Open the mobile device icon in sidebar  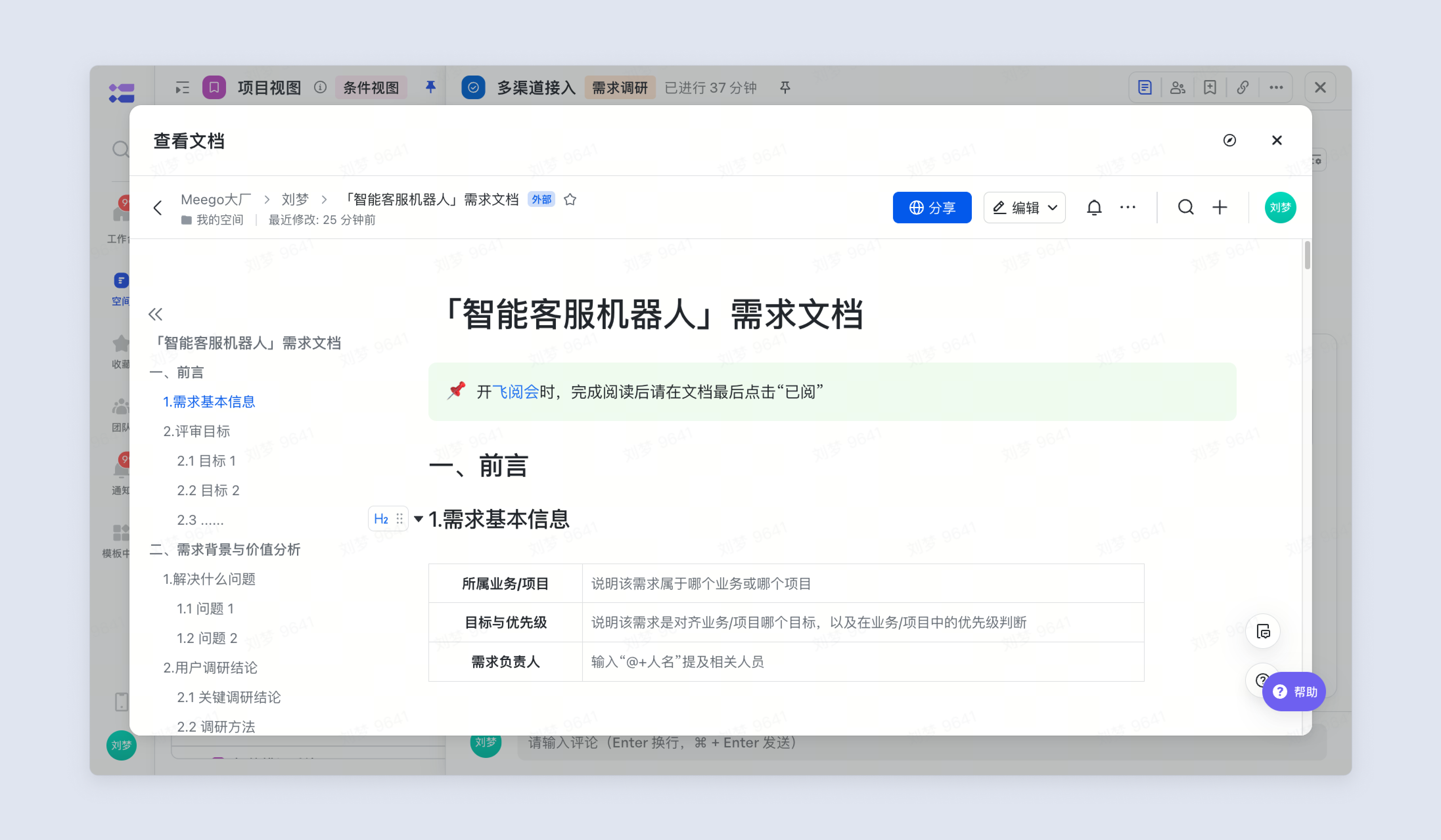122,702
